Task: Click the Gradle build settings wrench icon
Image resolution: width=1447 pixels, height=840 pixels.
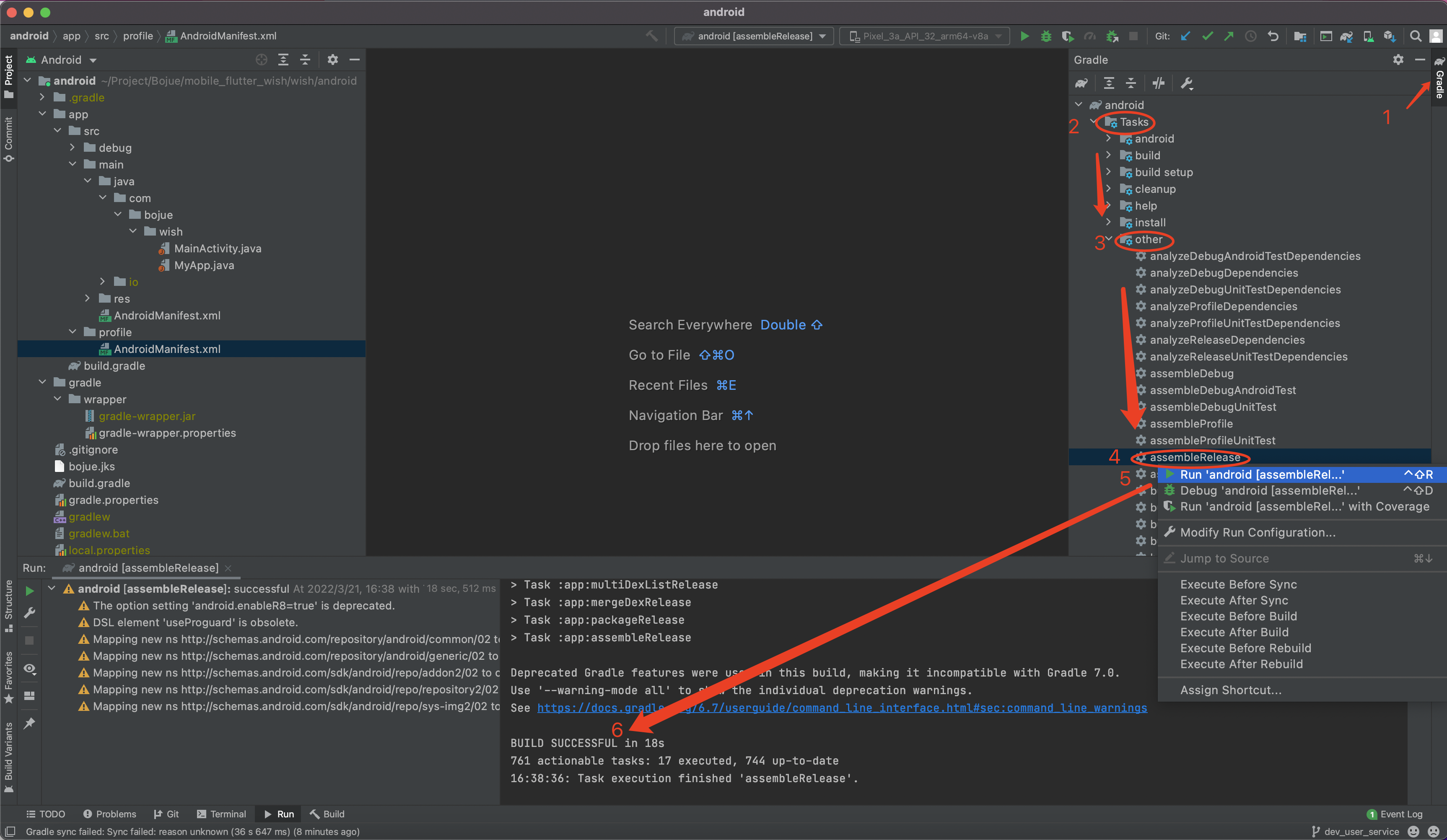Action: coord(1186,83)
